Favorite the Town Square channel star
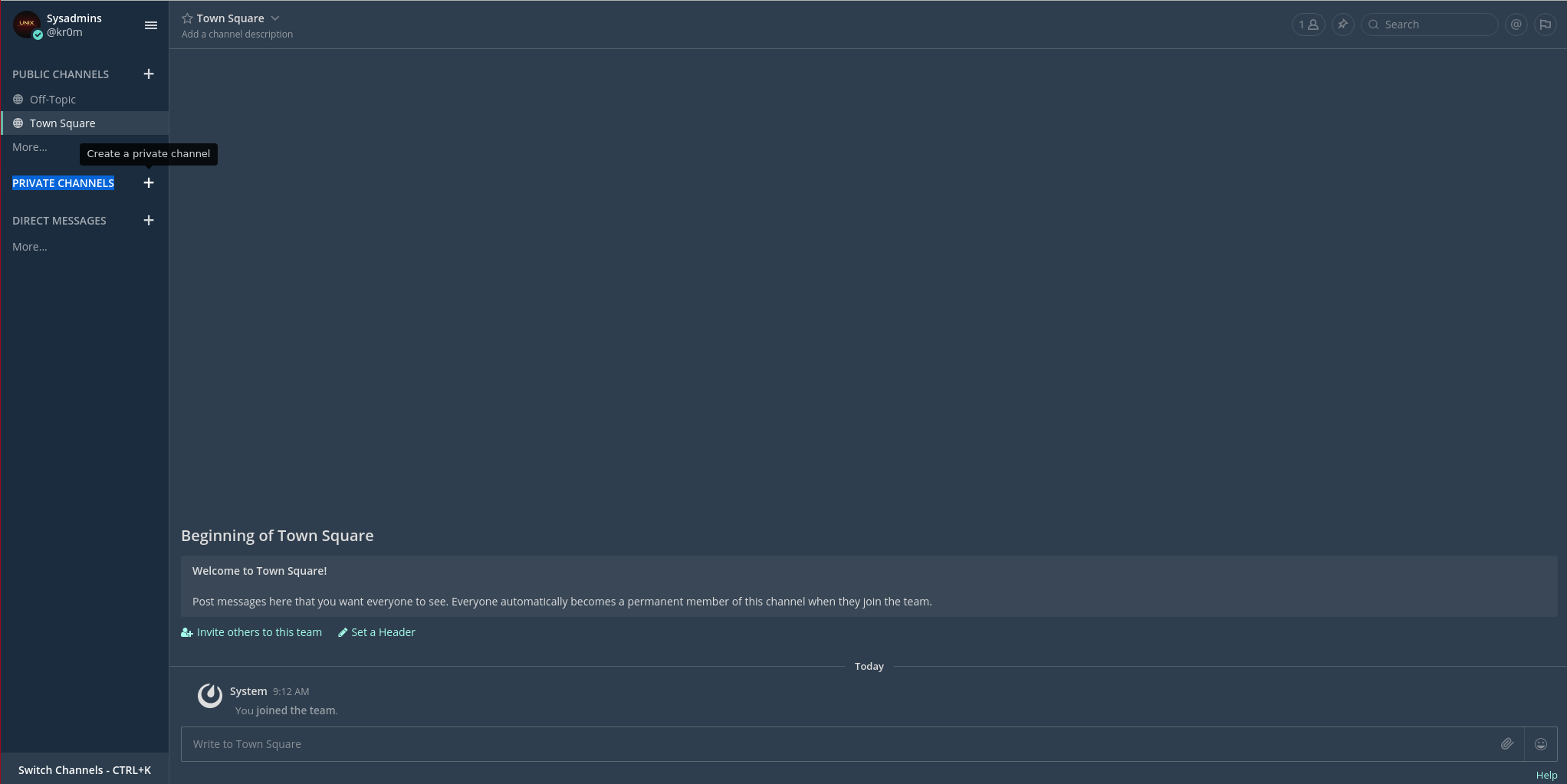The height and width of the screenshot is (784, 1567). click(x=187, y=18)
